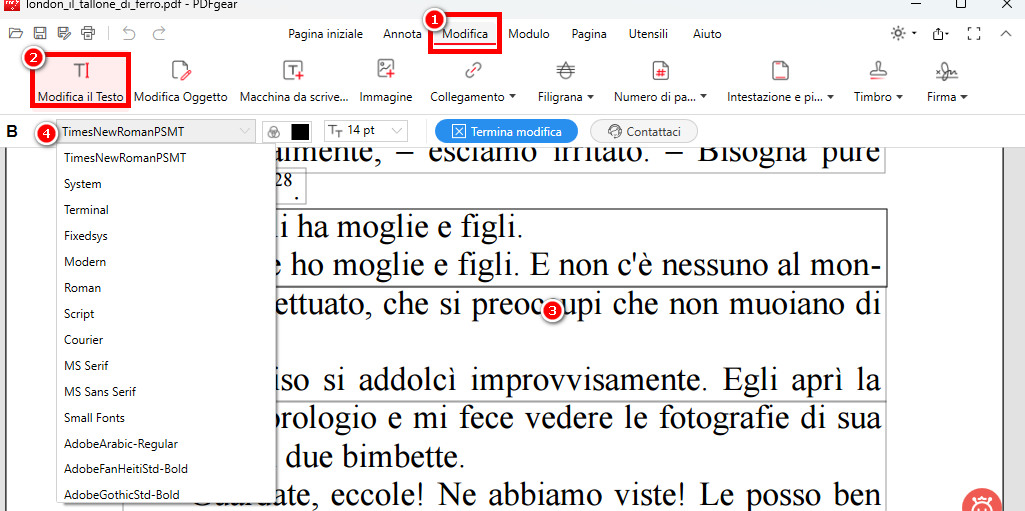Viewport: 1025px width, 511px height.
Task: Toggle Bold text formatting
Action: pos(12,131)
